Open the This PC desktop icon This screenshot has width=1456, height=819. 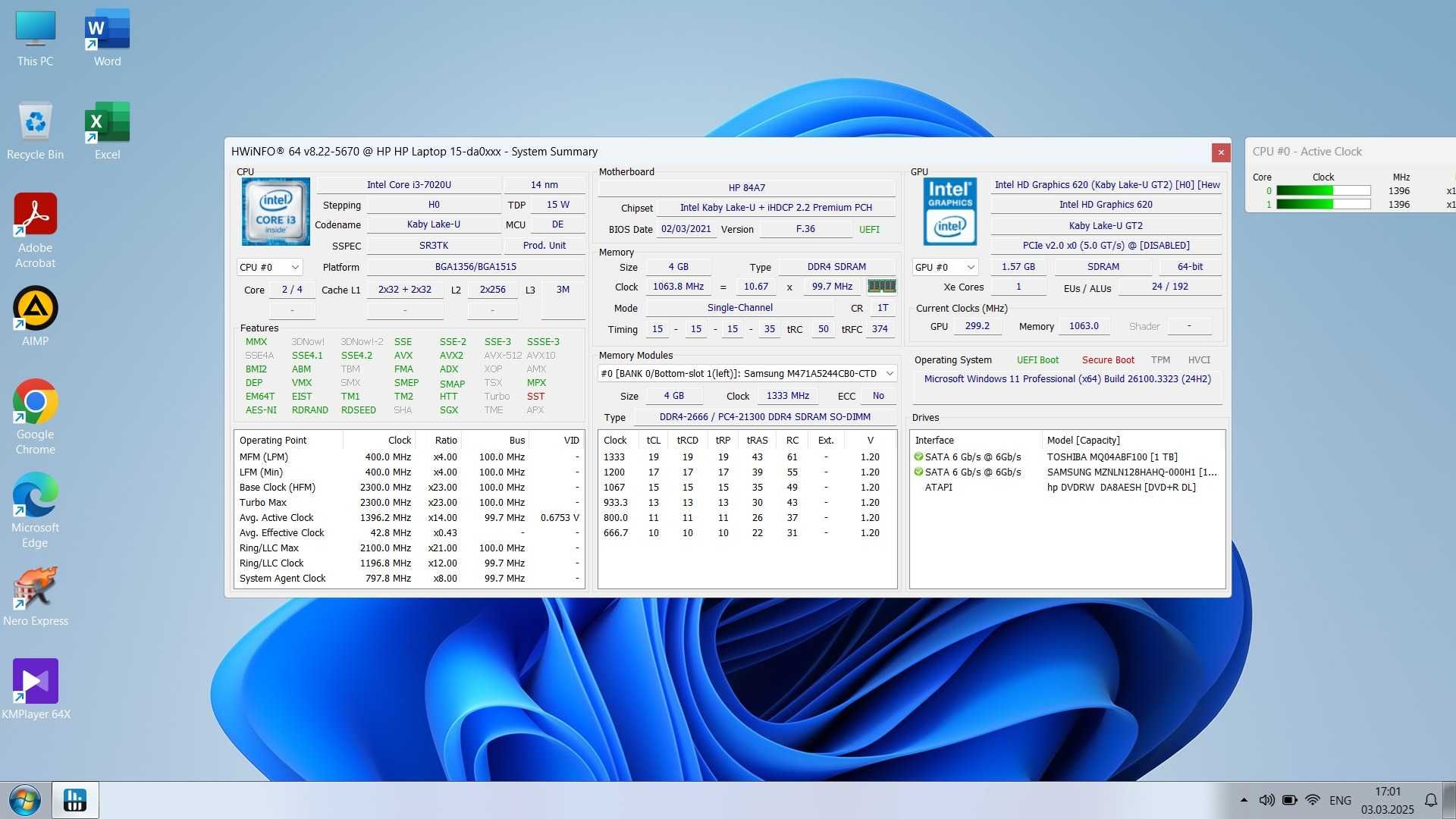tap(35, 39)
